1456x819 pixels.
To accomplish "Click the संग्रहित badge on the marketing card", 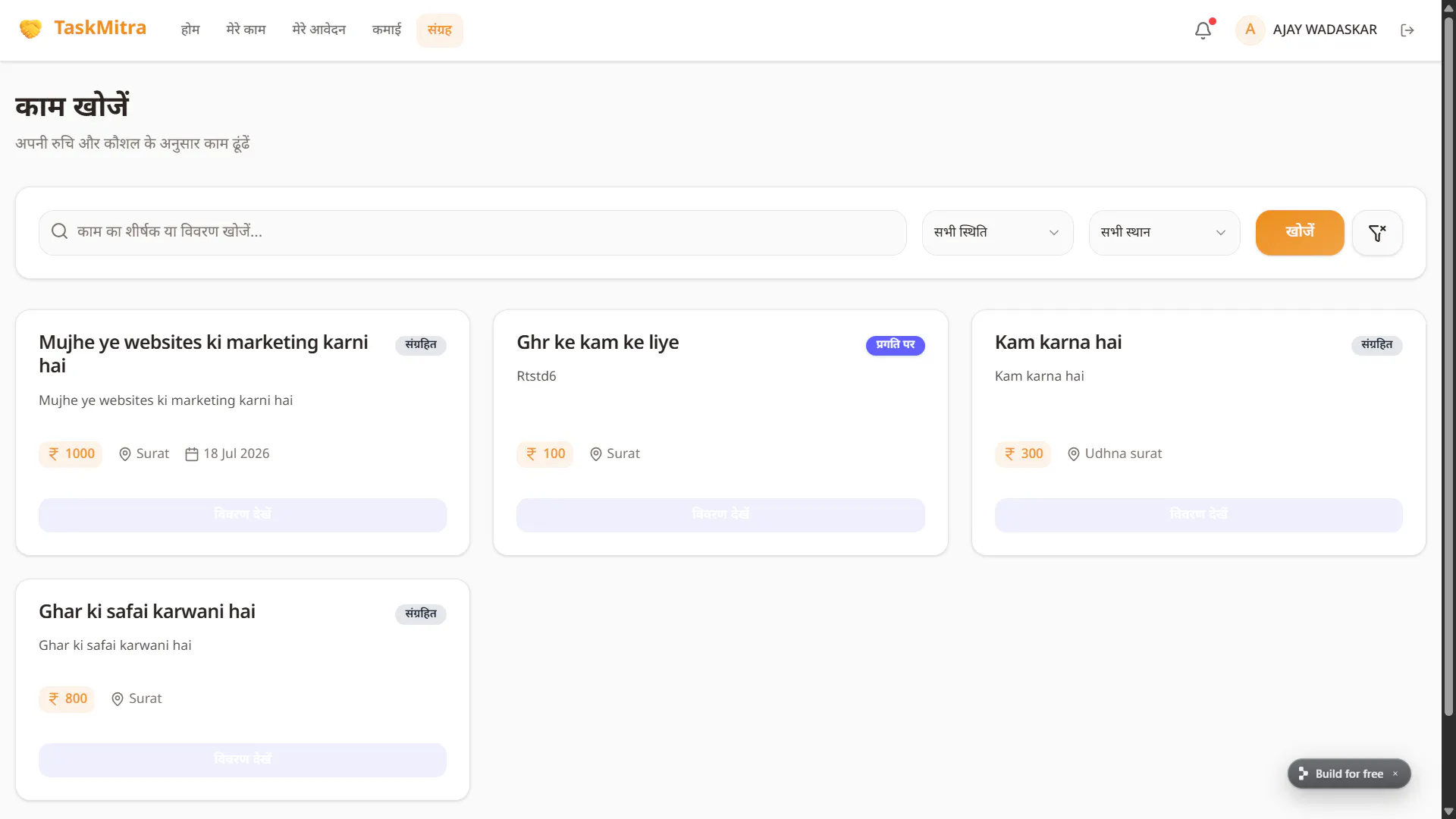I will pyautogui.click(x=421, y=345).
